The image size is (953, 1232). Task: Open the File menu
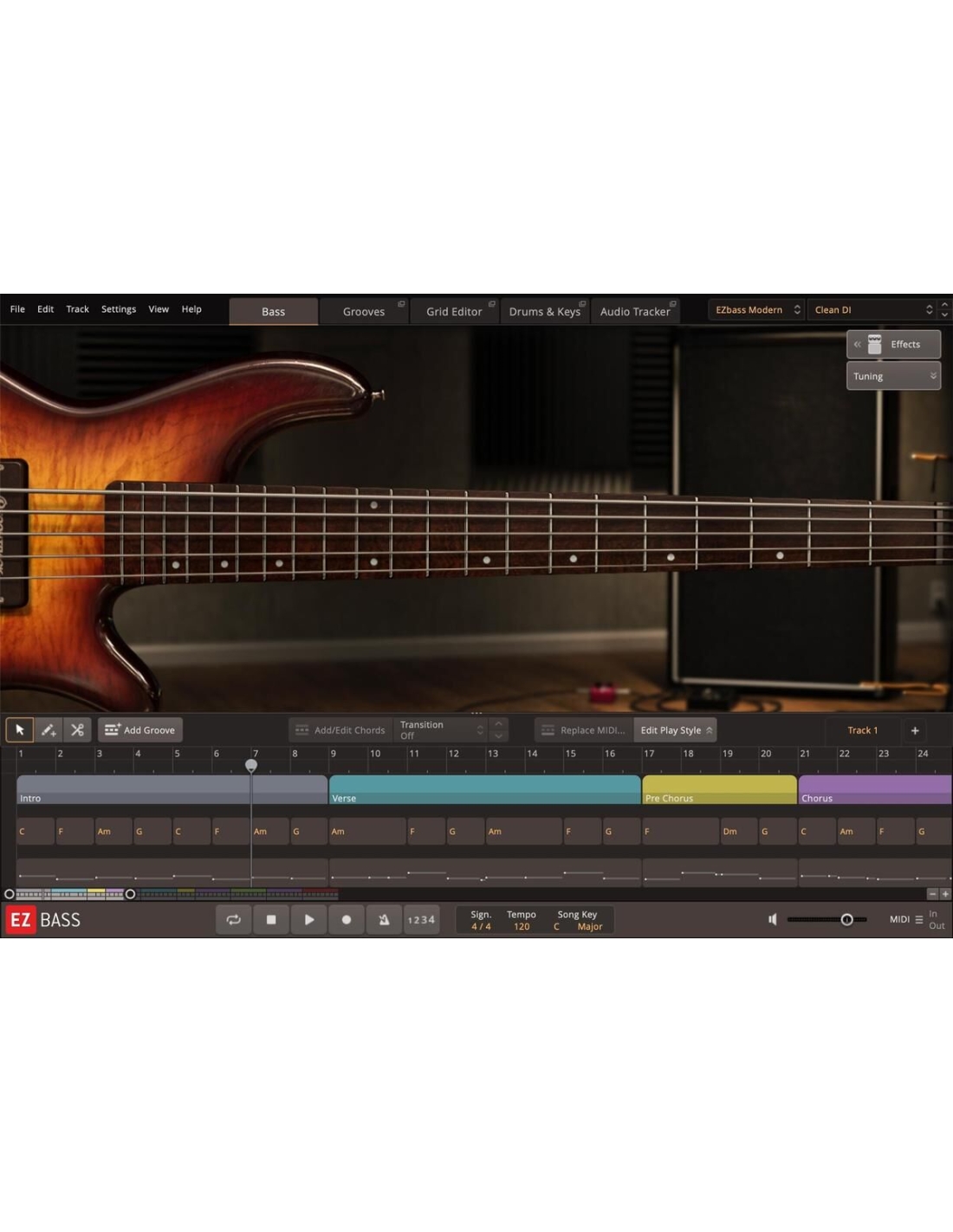17,309
